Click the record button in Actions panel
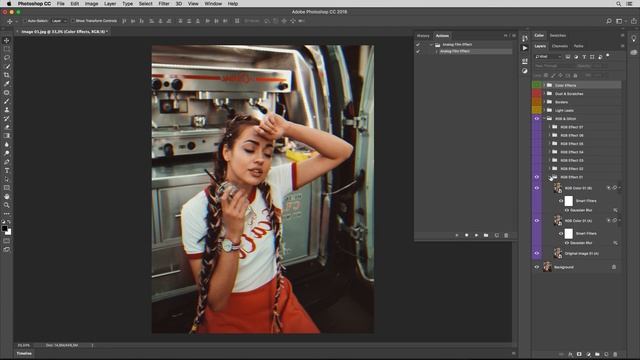 pyautogui.click(x=467, y=235)
